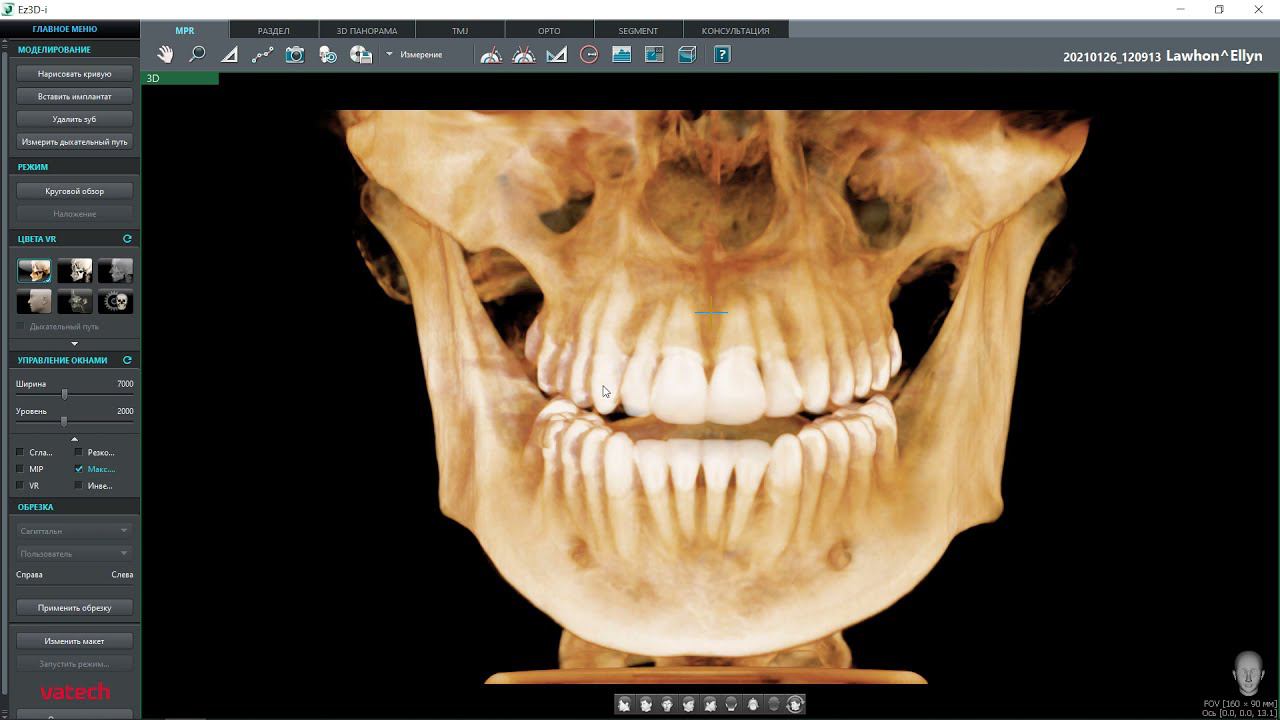Click the skull view settings icon
Screen dimensions: 1280x720
click(x=328, y=55)
